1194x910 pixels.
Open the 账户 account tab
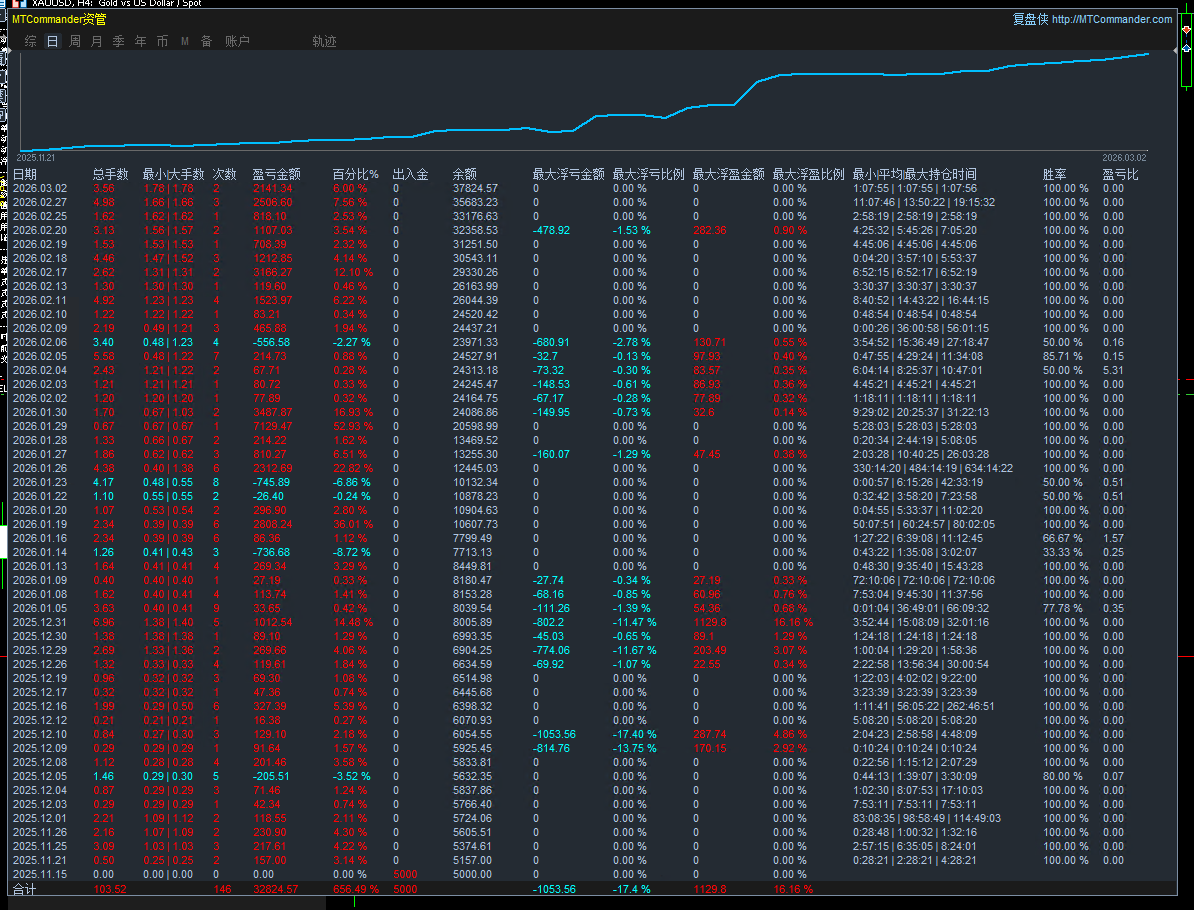[238, 41]
